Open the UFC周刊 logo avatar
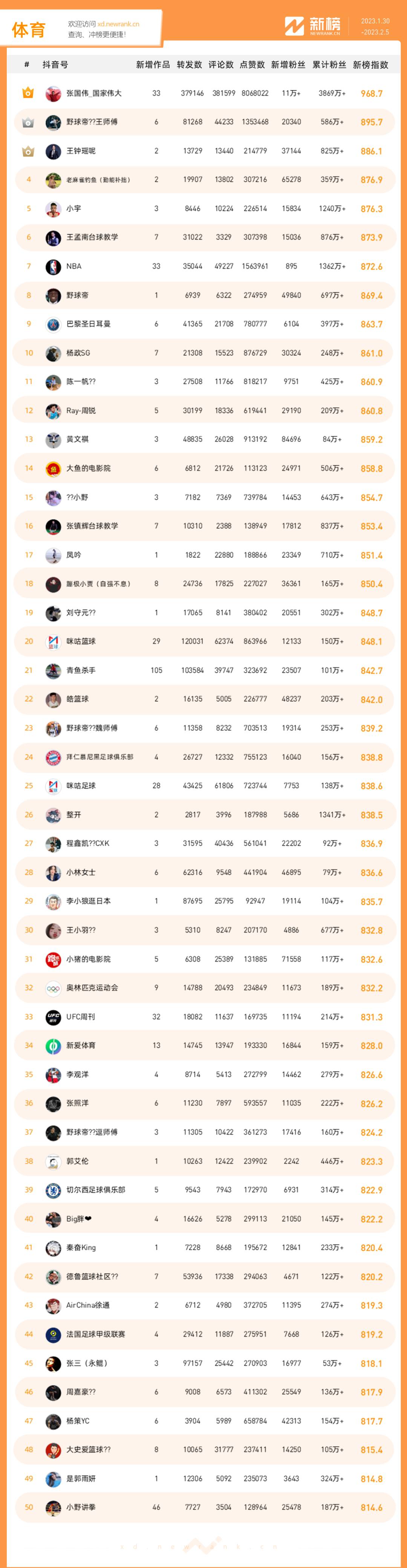The image size is (407, 1568). tap(53, 1017)
